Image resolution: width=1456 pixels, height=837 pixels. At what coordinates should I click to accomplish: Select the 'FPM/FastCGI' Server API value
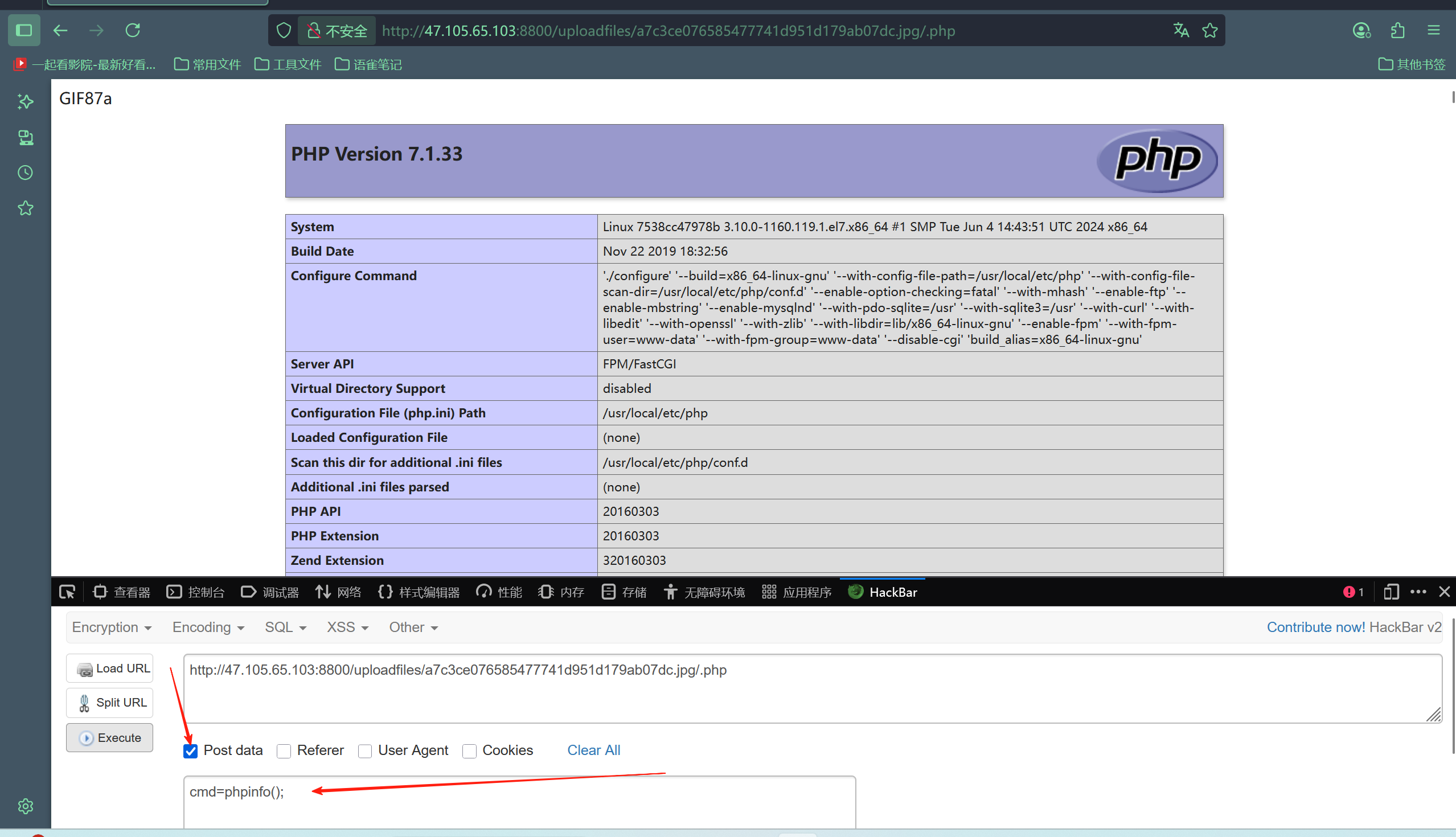tap(639, 364)
